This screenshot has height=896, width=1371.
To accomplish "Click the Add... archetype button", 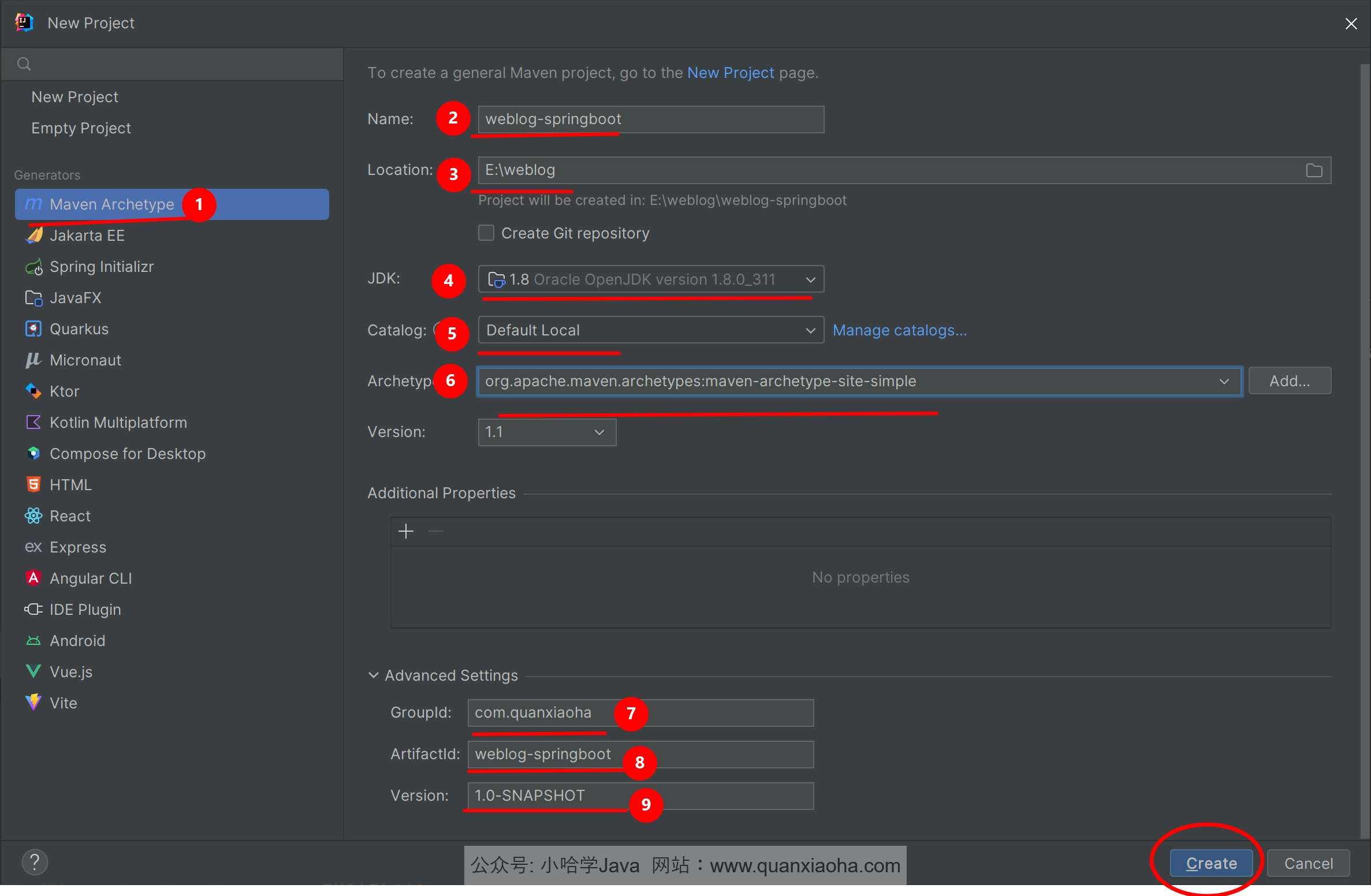I will [1290, 381].
